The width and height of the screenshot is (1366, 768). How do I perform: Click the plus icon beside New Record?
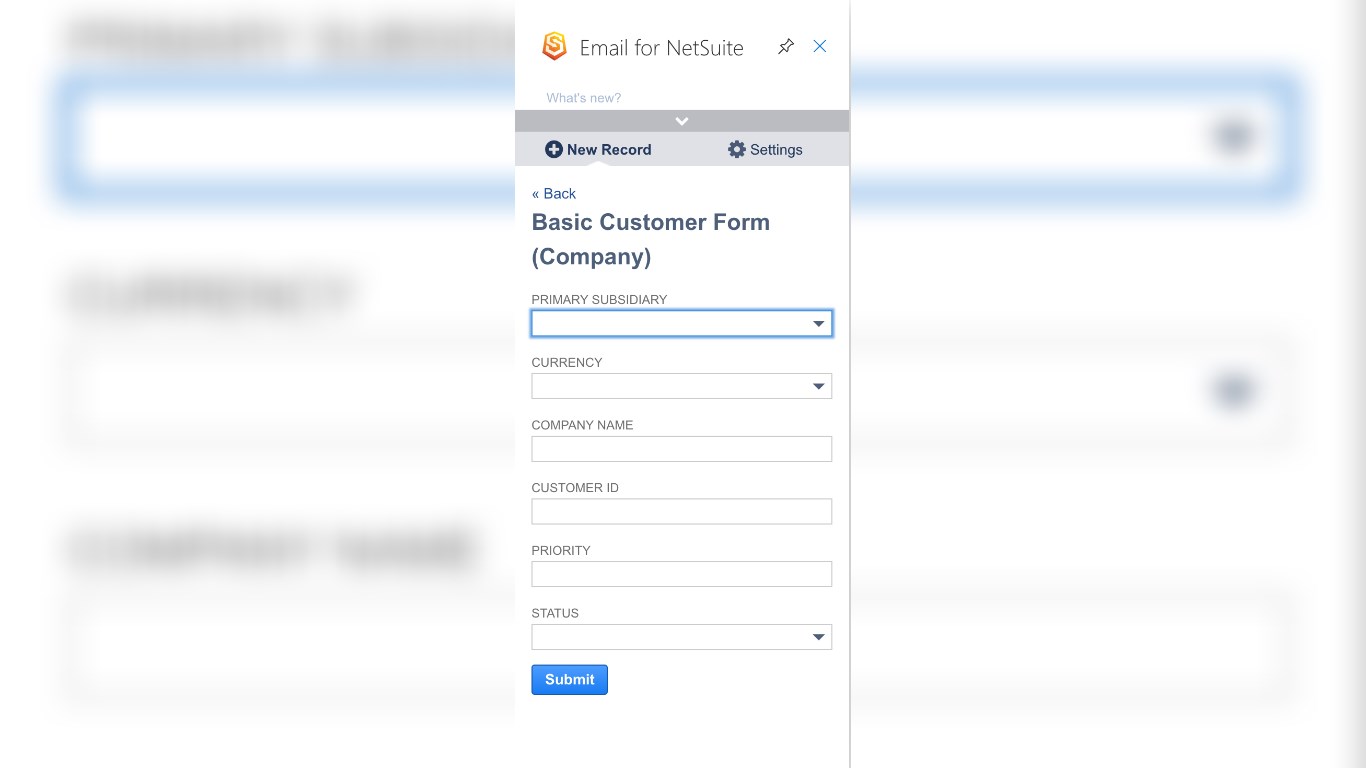pos(554,149)
